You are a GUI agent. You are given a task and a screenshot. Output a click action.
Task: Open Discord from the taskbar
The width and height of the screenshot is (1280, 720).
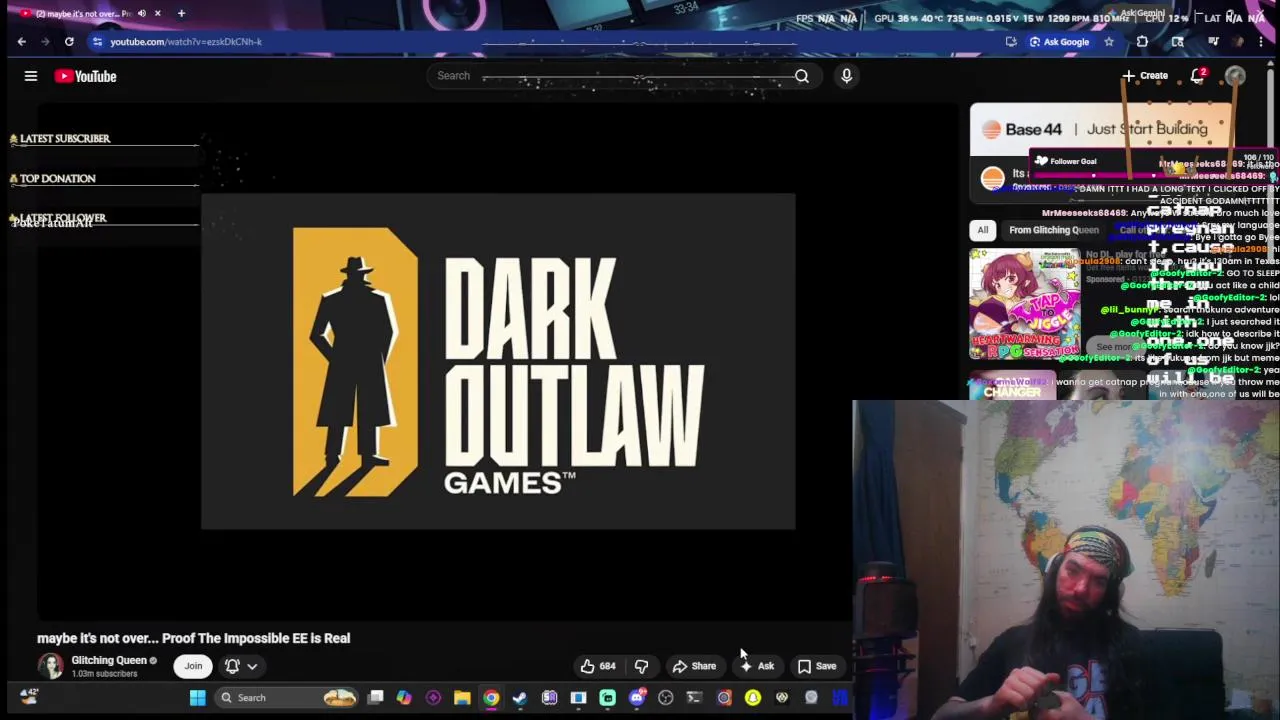point(637,698)
